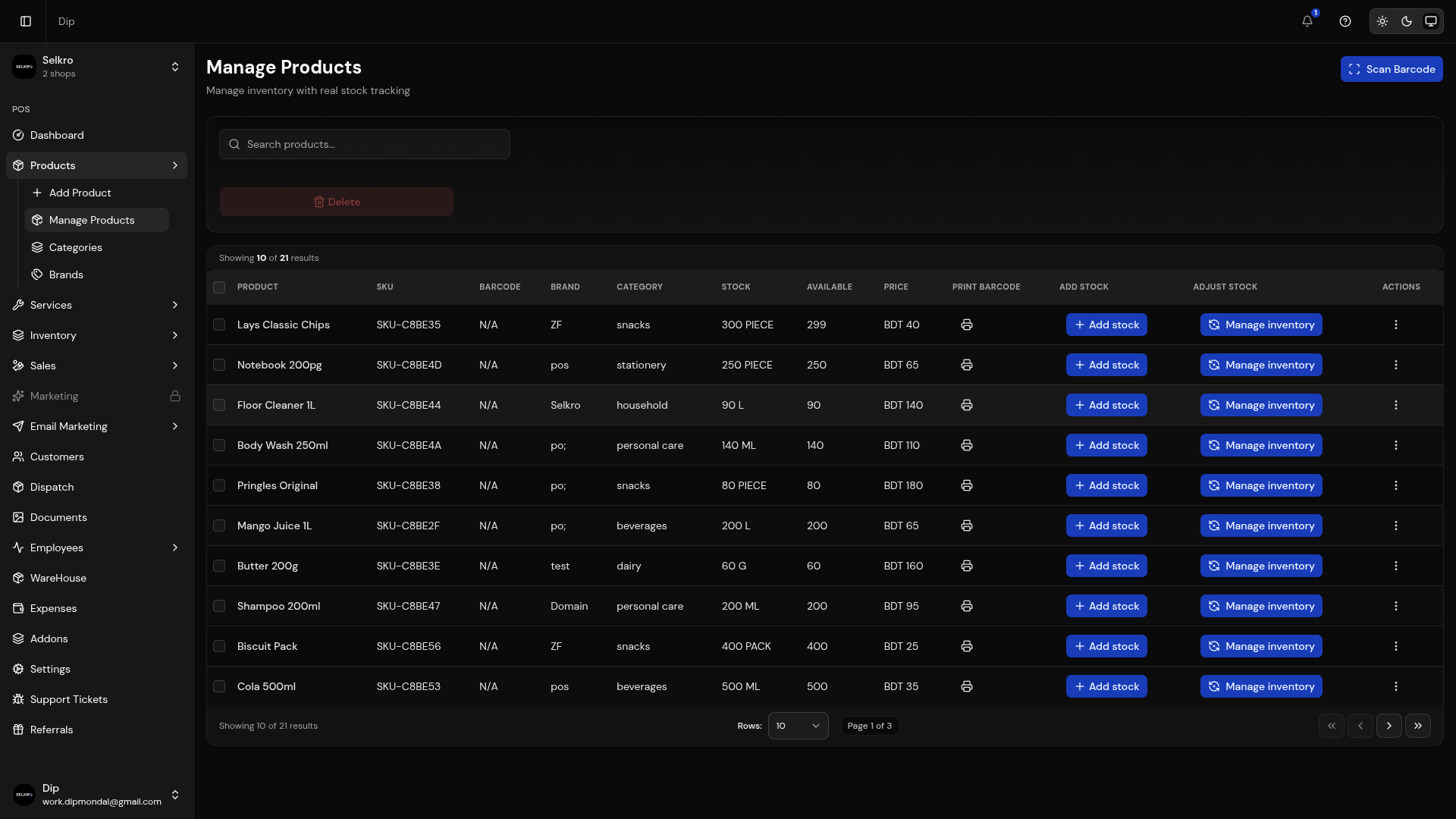Screen dimensions: 1456x819
Task: Open Dispatch in sidebar
Action: [x=96, y=487]
